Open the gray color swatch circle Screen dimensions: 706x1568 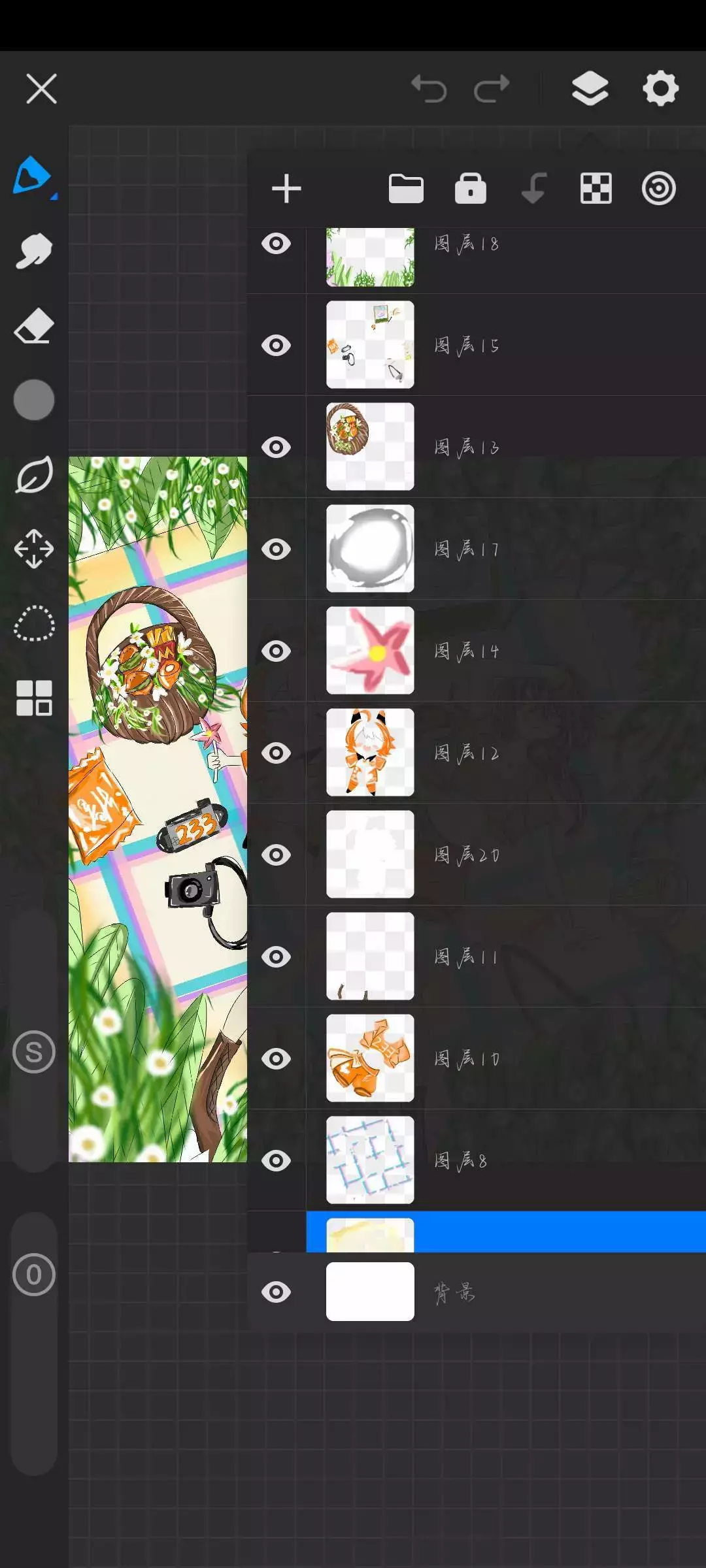click(34, 400)
